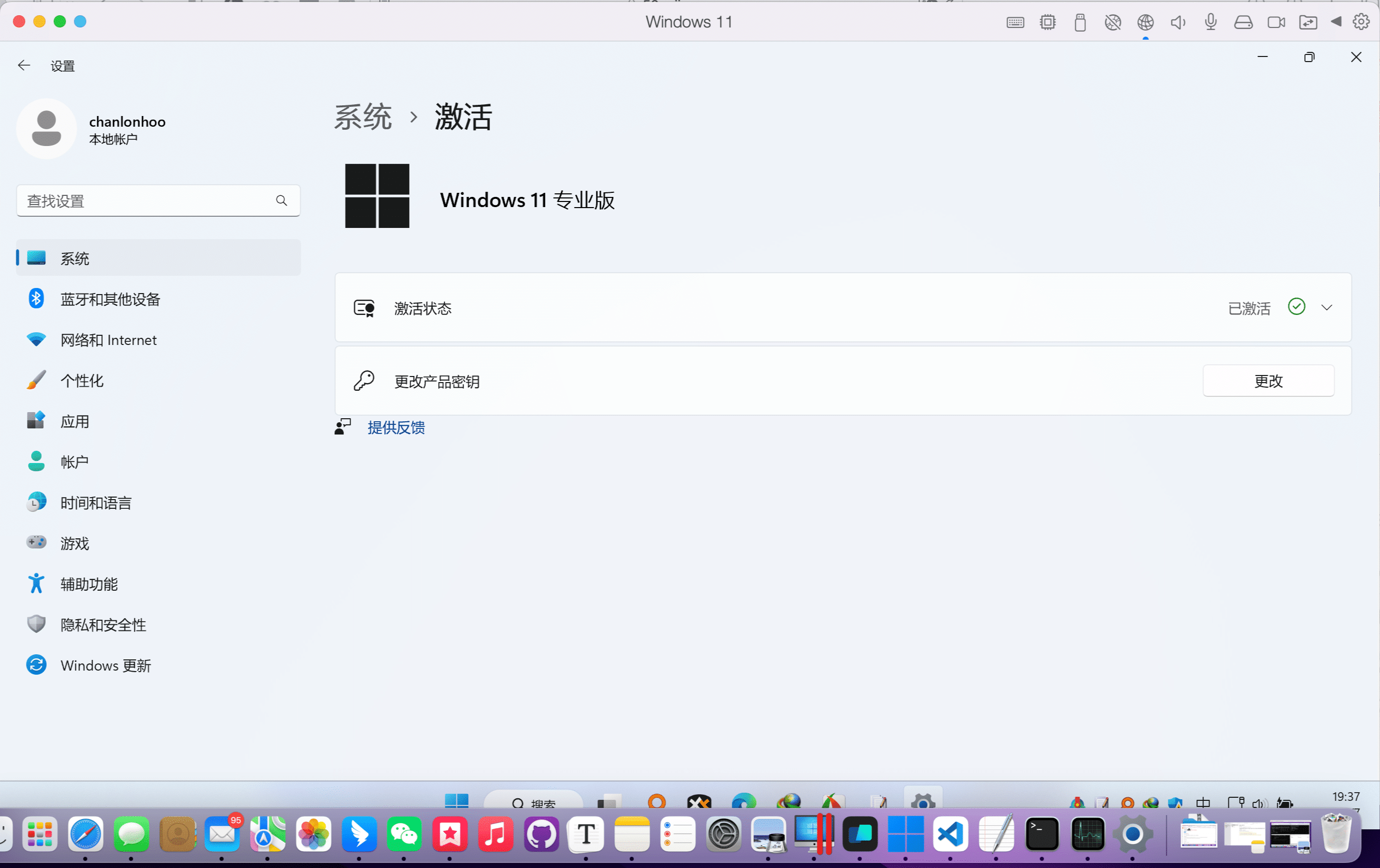Screen dimensions: 1380x868
Task: Open the chanlonhoo account avatar
Action: pyautogui.click(x=46, y=128)
